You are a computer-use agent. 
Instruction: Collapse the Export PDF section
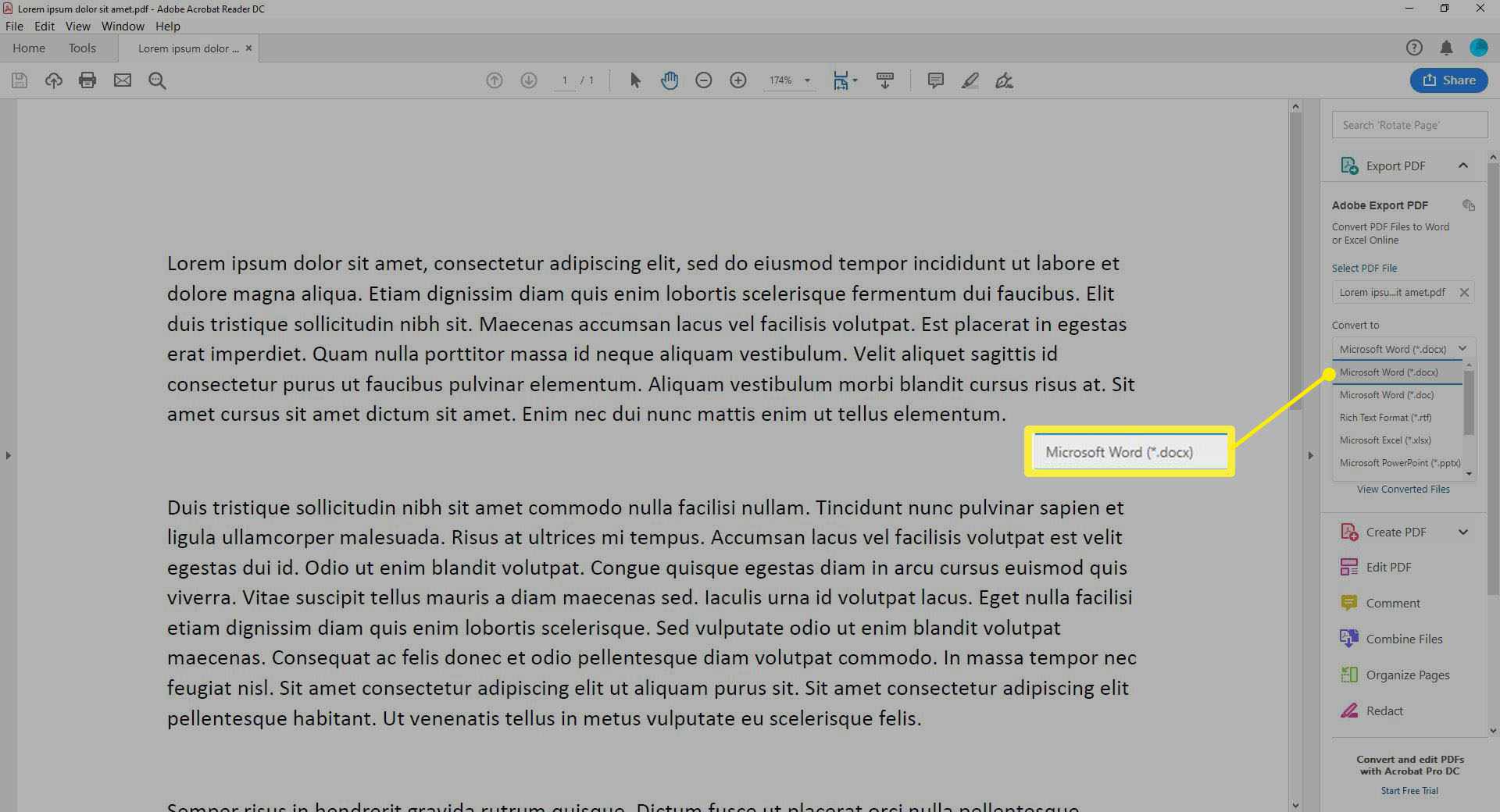click(x=1463, y=166)
